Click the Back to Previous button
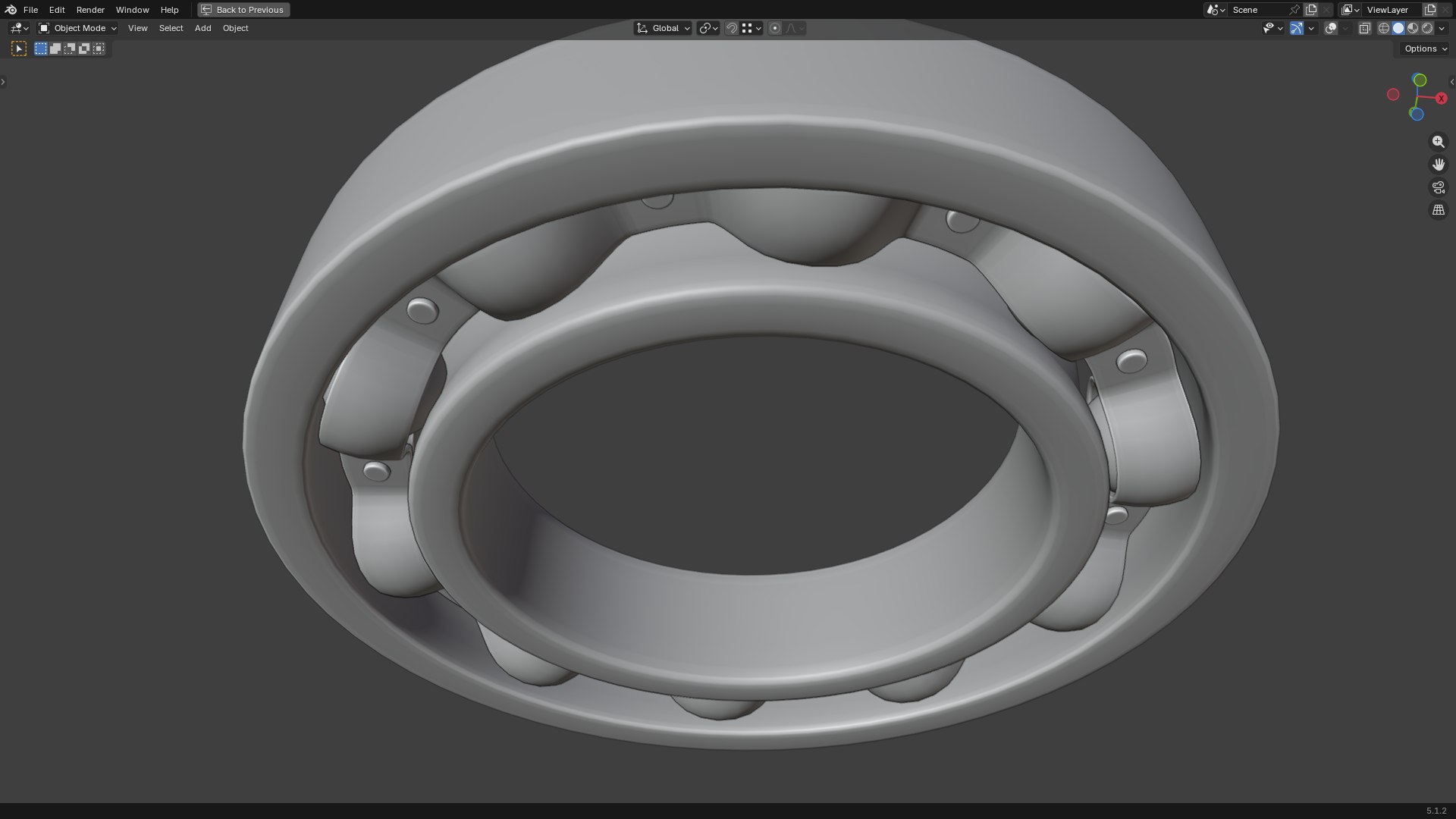1456x819 pixels. click(x=243, y=10)
